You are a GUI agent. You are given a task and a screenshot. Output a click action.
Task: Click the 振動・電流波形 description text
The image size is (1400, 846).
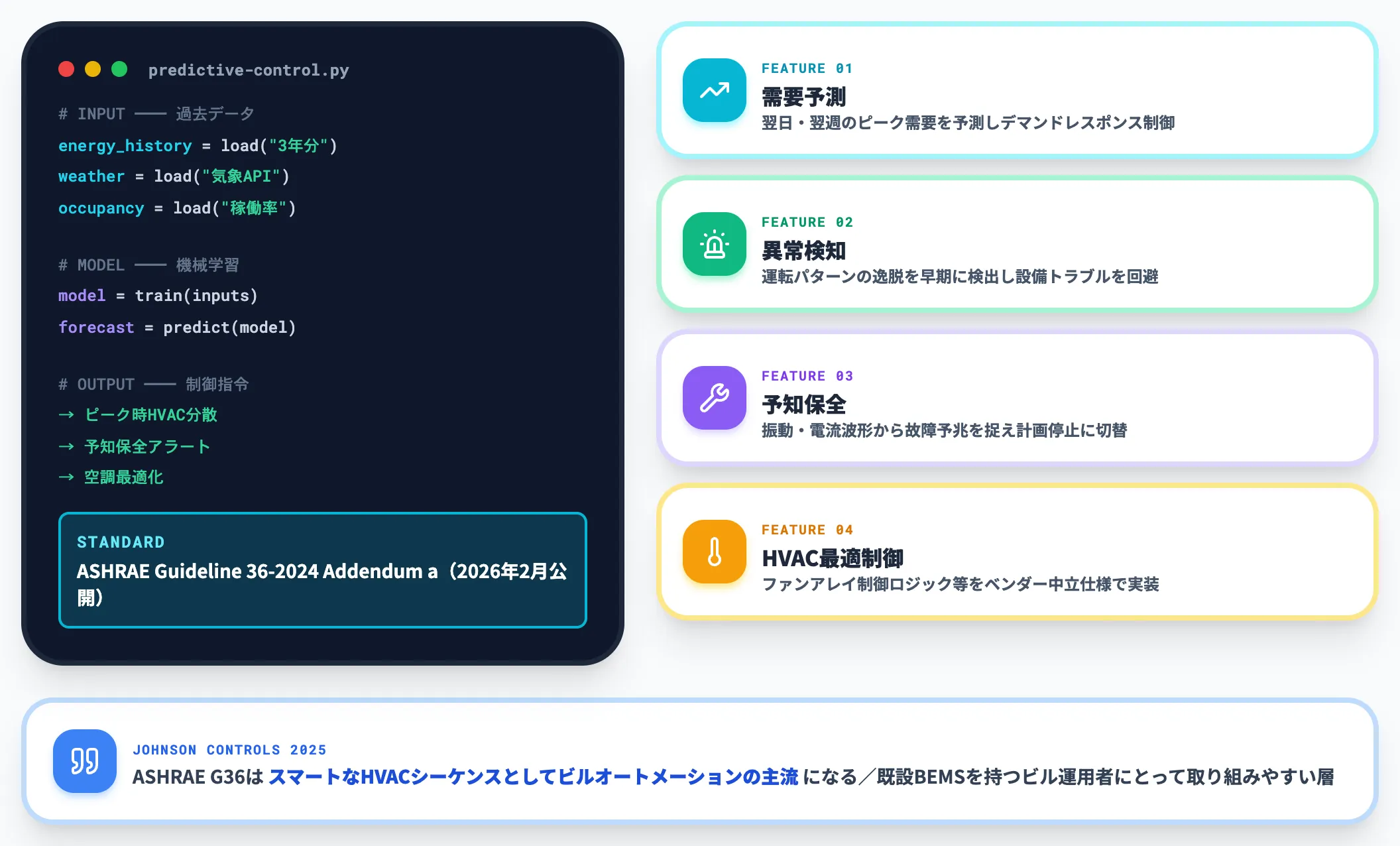[944, 430]
